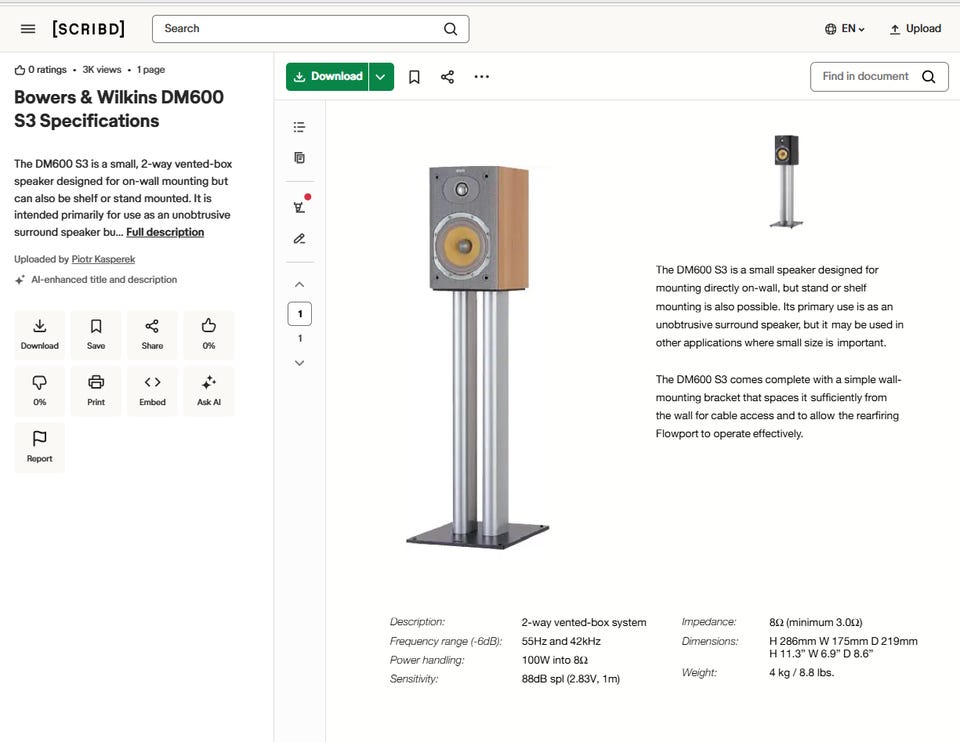Click '100W into 8Ω' value
The image size is (960, 742).
[555, 660]
